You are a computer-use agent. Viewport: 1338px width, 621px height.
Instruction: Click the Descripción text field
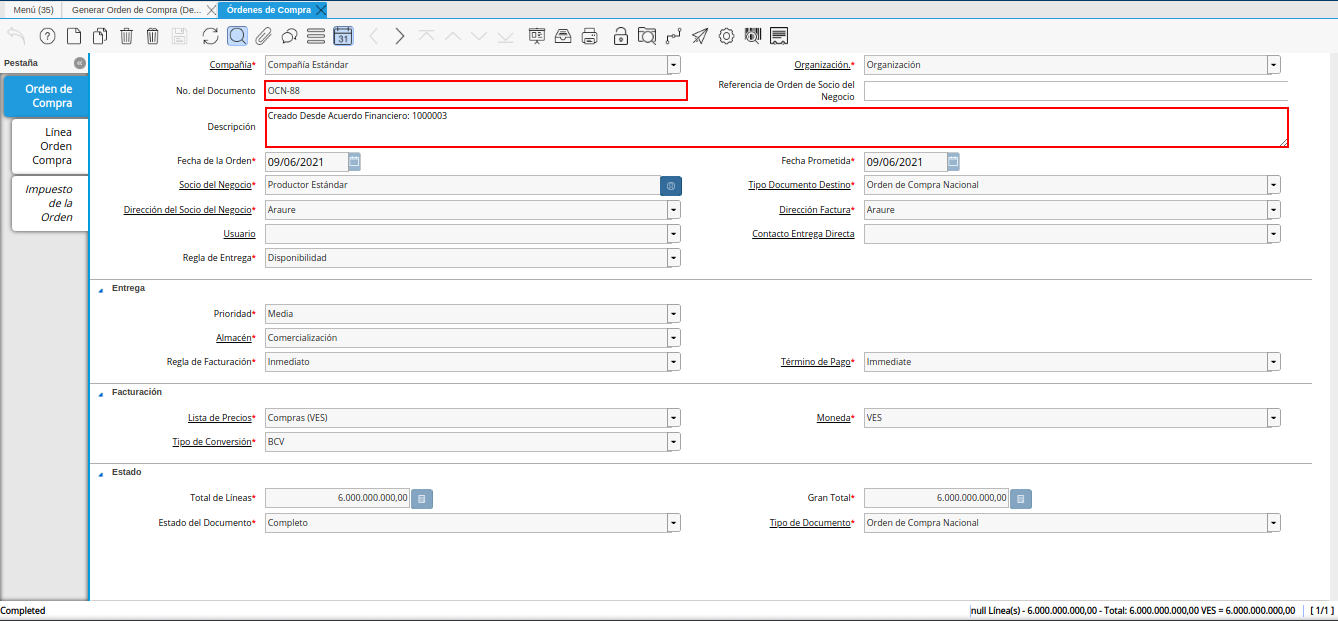point(776,128)
